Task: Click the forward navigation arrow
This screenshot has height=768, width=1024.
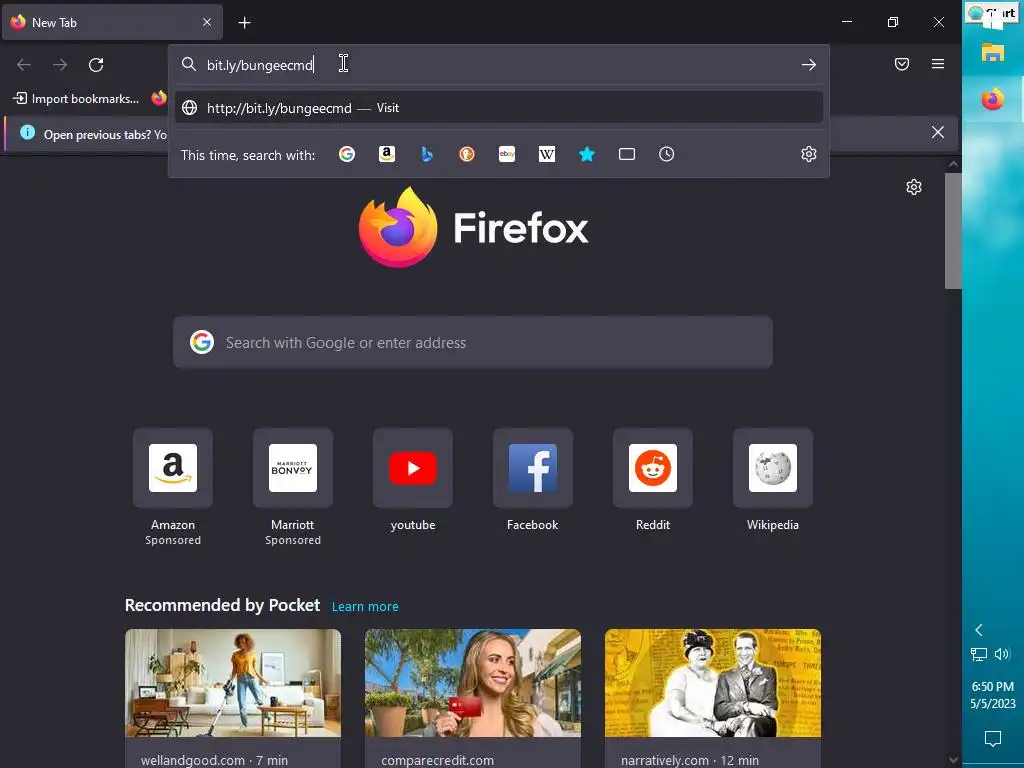Action: (x=60, y=65)
